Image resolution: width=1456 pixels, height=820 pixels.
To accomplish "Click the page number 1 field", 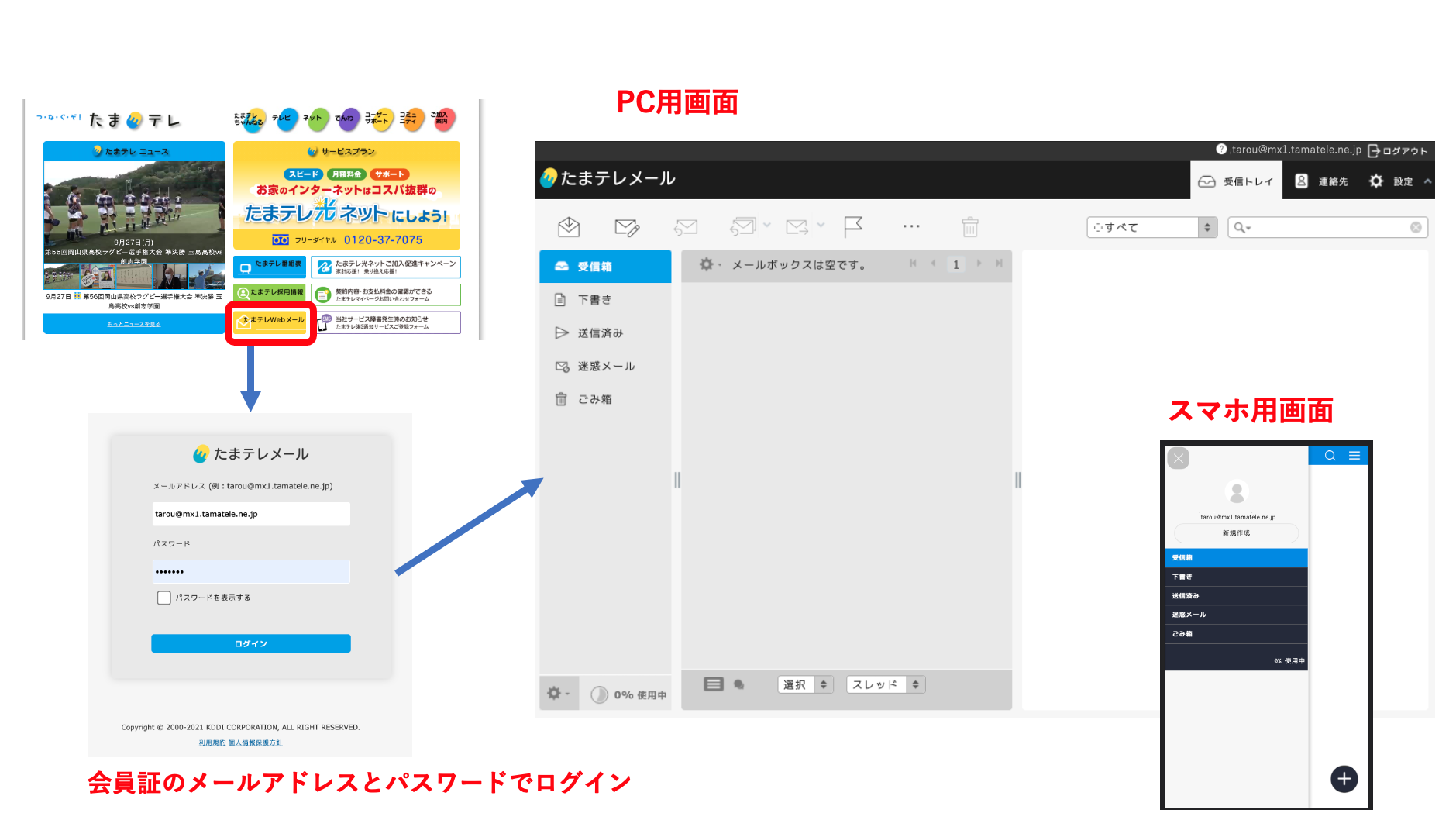I will coord(956,264).
